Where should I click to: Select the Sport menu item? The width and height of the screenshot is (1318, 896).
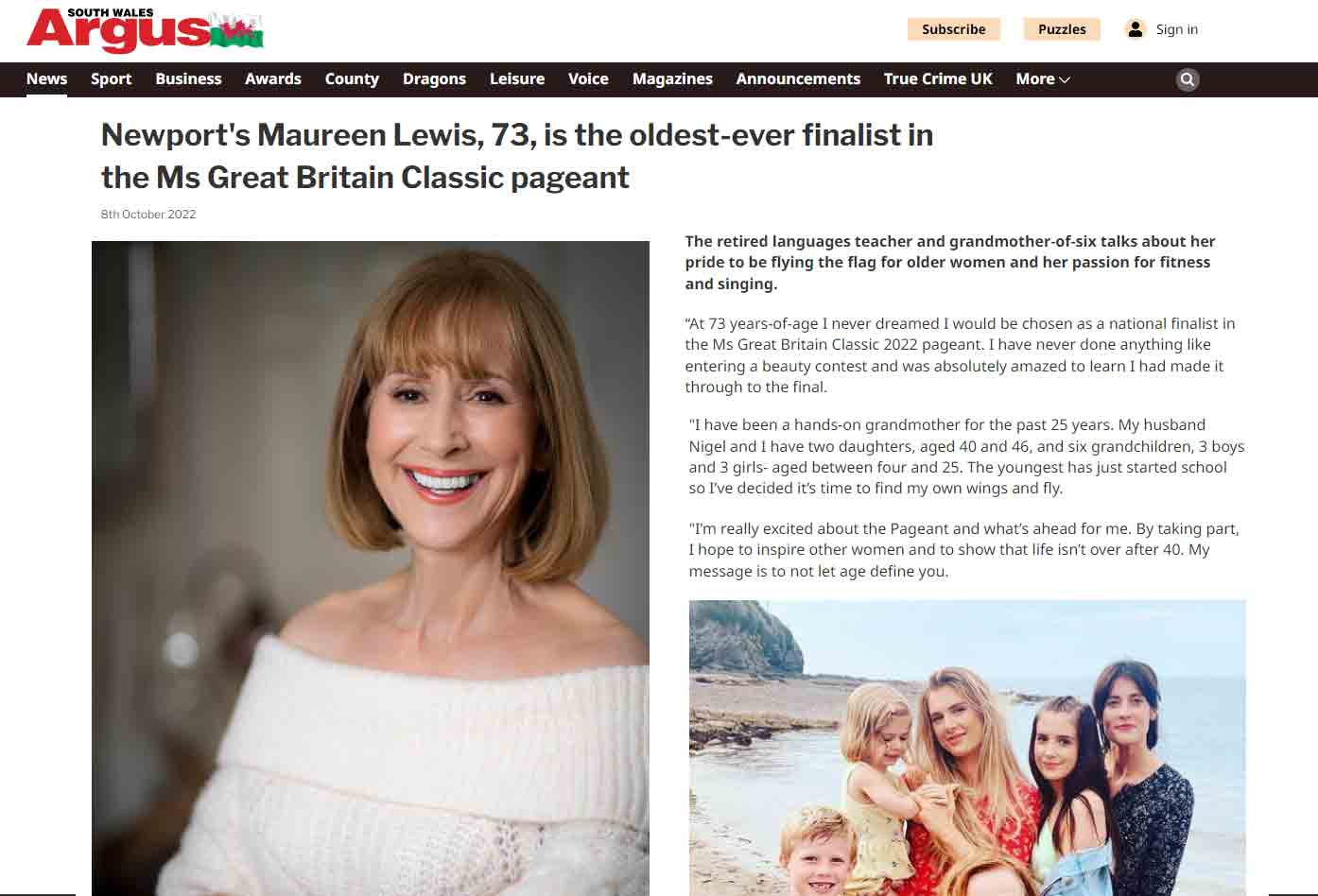[x=111, y=79]
